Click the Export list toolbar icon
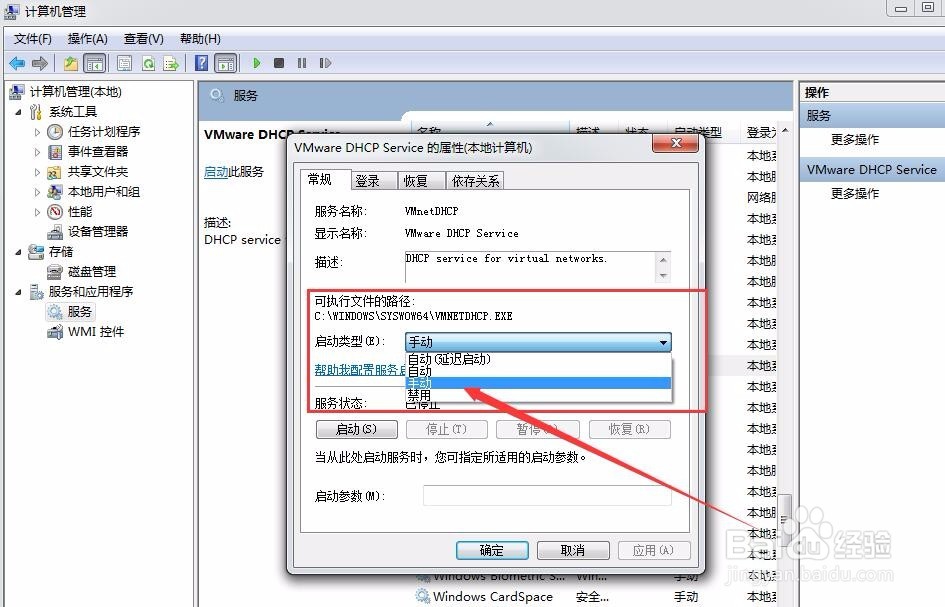This screenshot has height=607, width=945. coord(171,63)
